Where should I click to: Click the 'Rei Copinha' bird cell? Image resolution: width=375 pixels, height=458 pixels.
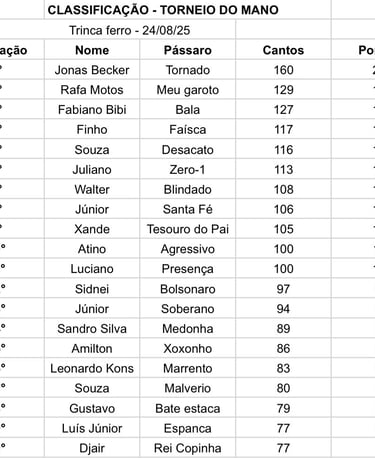188,448
